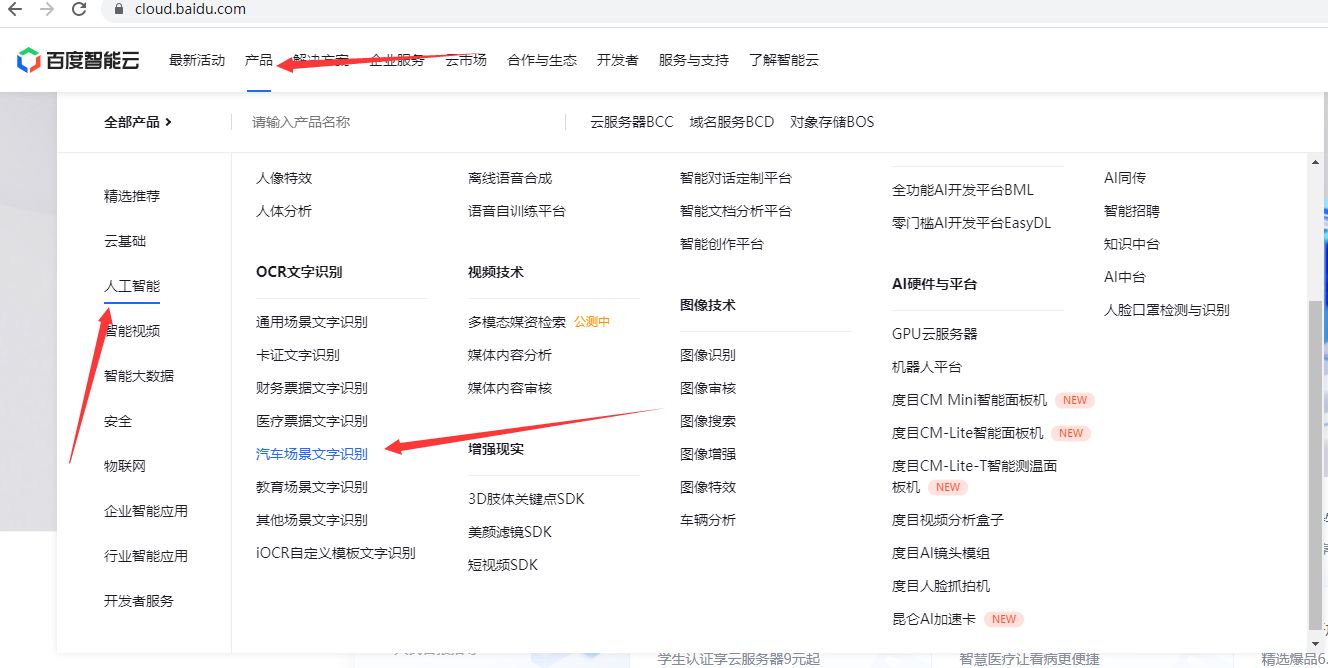This screenshot has height=668, width=1328.
Task: Open 了解智能云 navigation item
Action: tap(784, 60)
